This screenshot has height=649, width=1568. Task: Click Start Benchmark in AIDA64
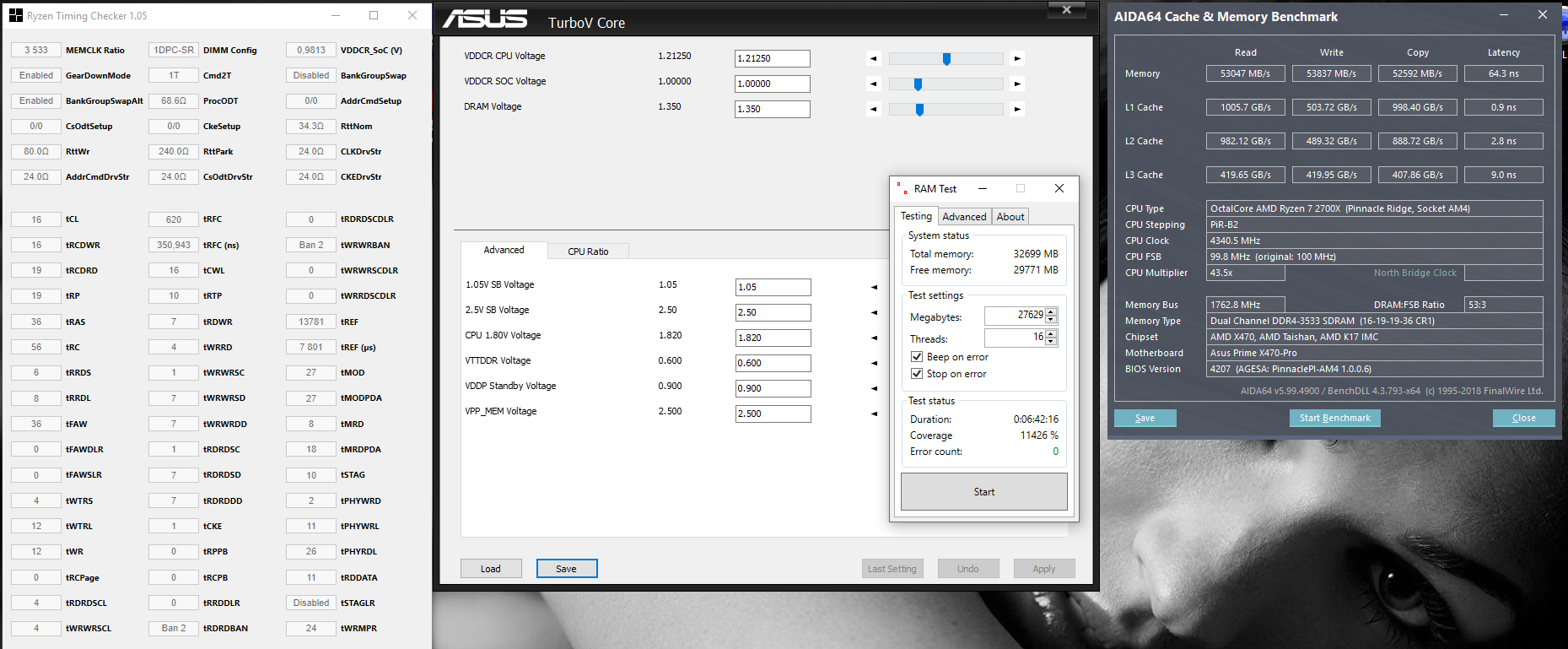(1335, 418)
